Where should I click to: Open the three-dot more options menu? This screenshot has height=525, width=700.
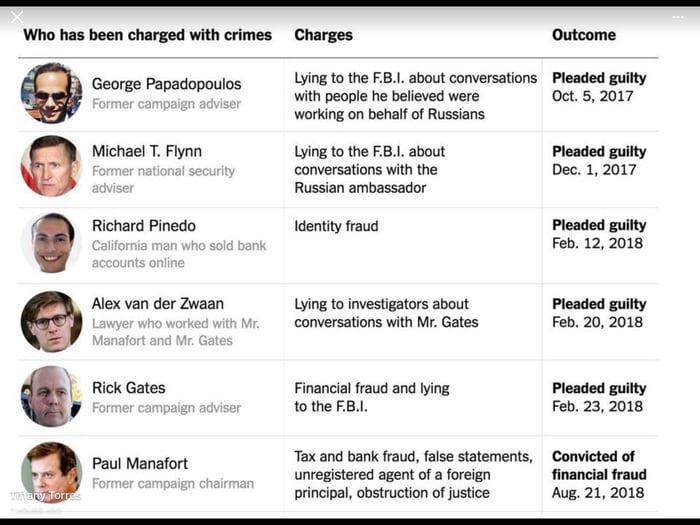pos(678,16)
